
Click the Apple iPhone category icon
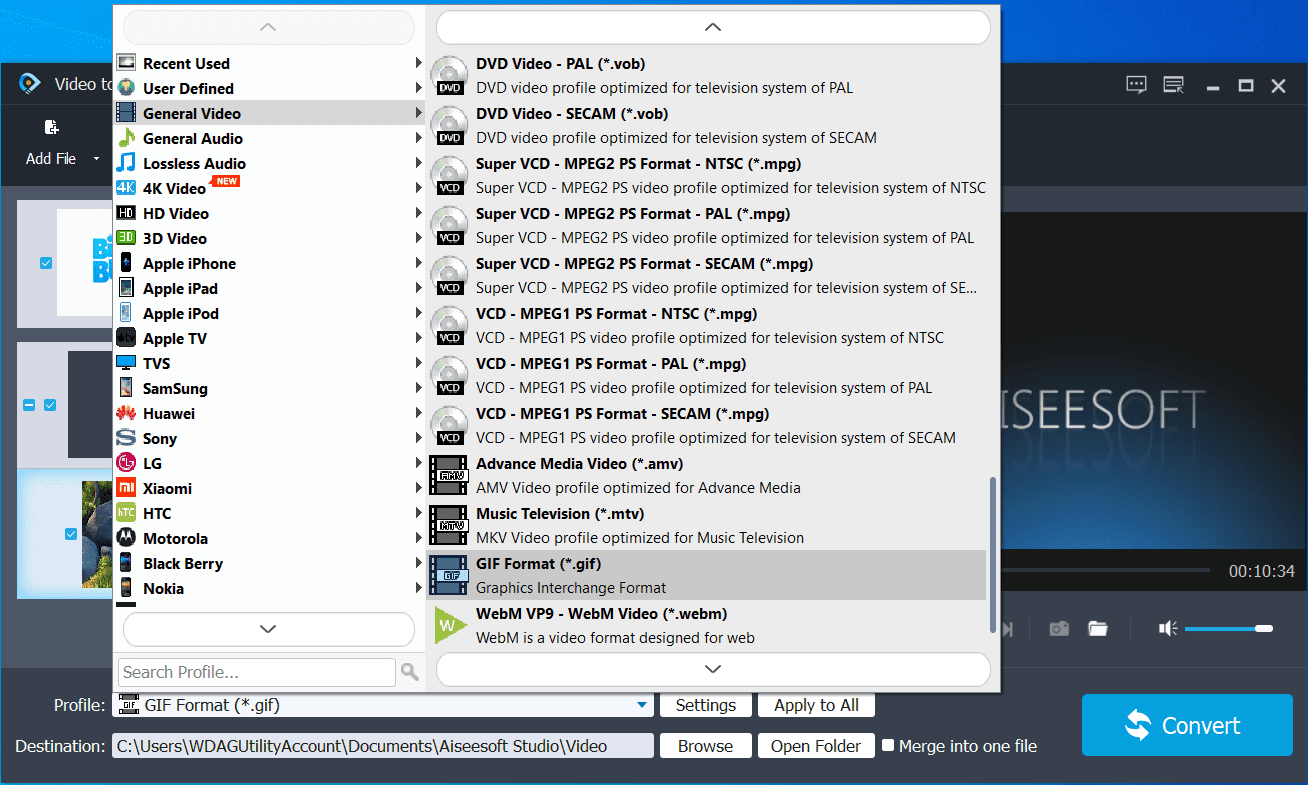point(126,263)
